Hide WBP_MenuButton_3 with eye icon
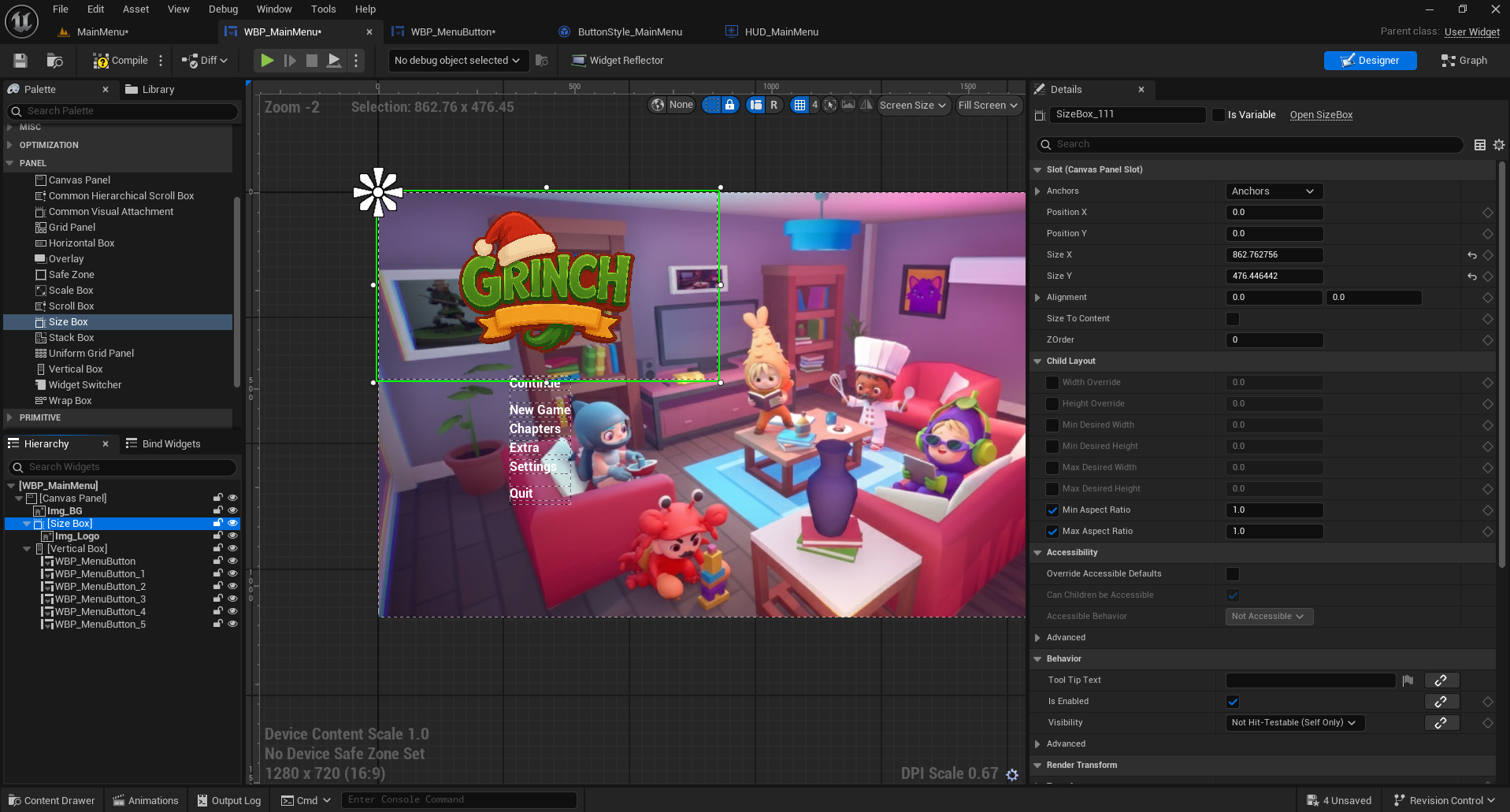The height and width of the screenshot is (812, 1510). pos(232,599)
